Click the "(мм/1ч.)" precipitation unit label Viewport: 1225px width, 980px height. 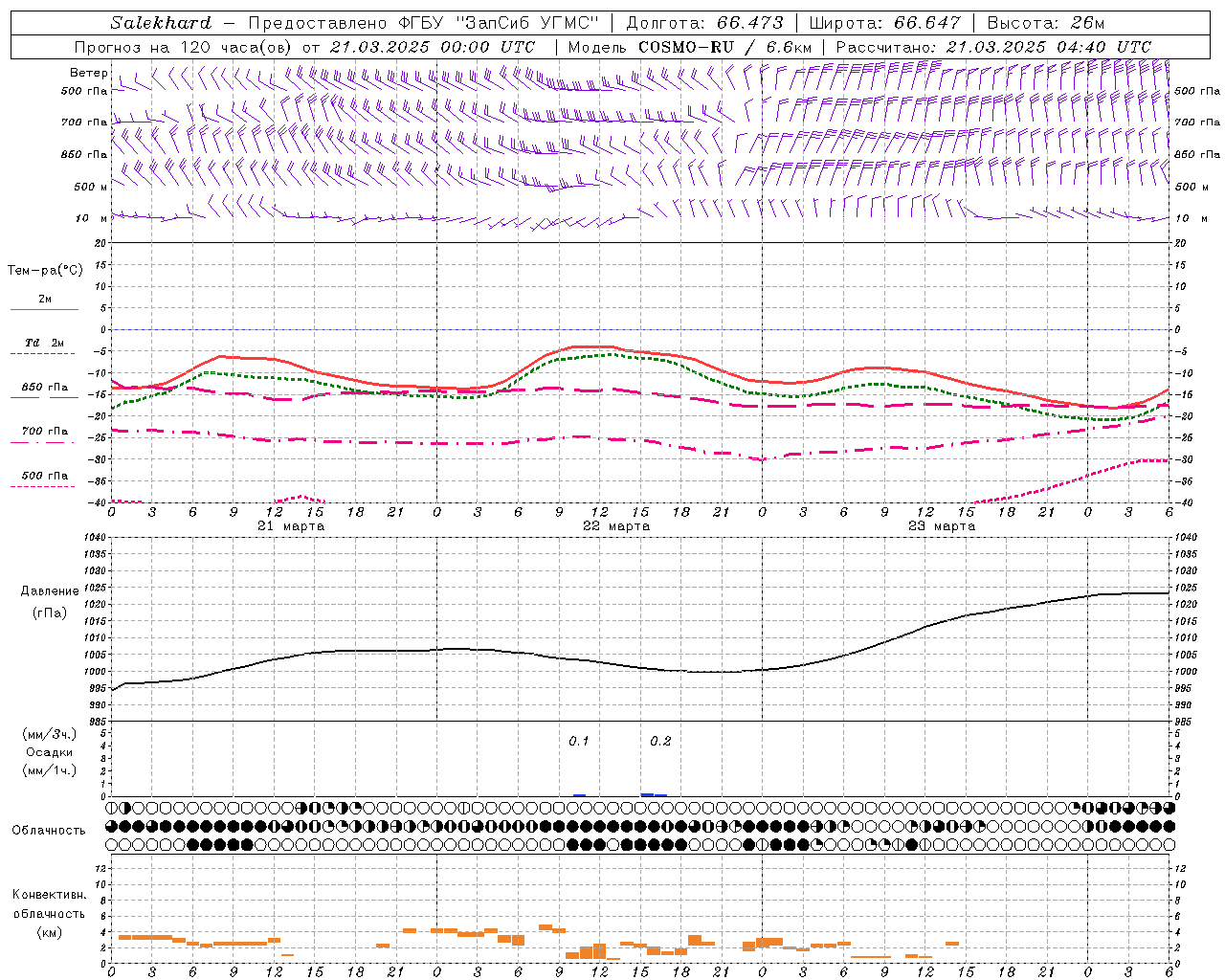50,770
